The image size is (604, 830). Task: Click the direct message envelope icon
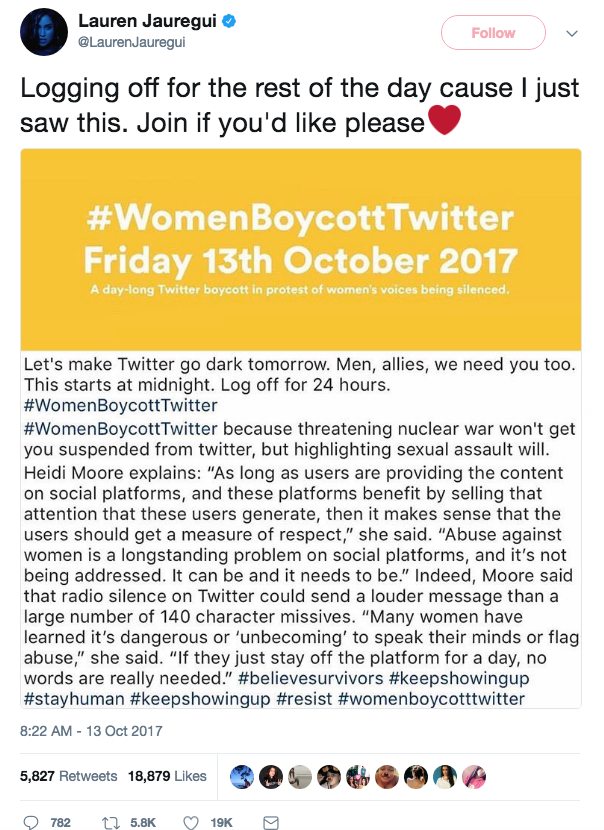coord(269,822)
